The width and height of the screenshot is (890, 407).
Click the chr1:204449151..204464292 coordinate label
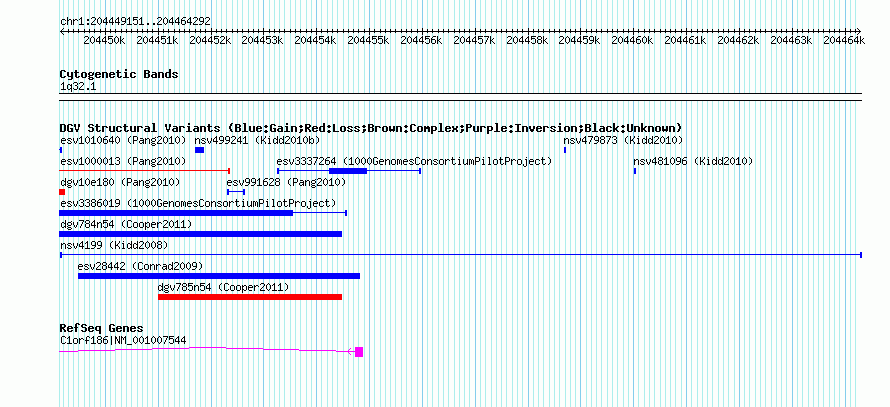click(135, 21)
